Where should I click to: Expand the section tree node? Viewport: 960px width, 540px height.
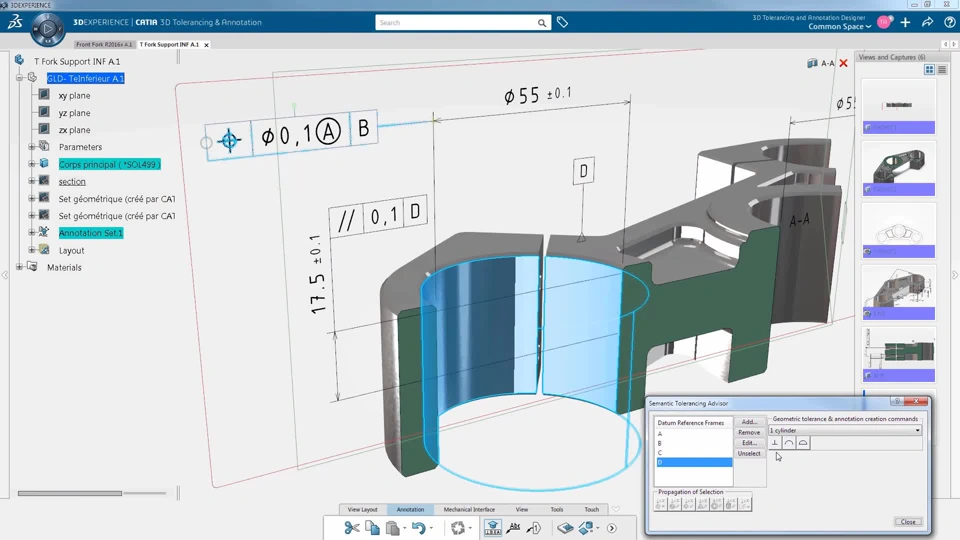(31, 181)
